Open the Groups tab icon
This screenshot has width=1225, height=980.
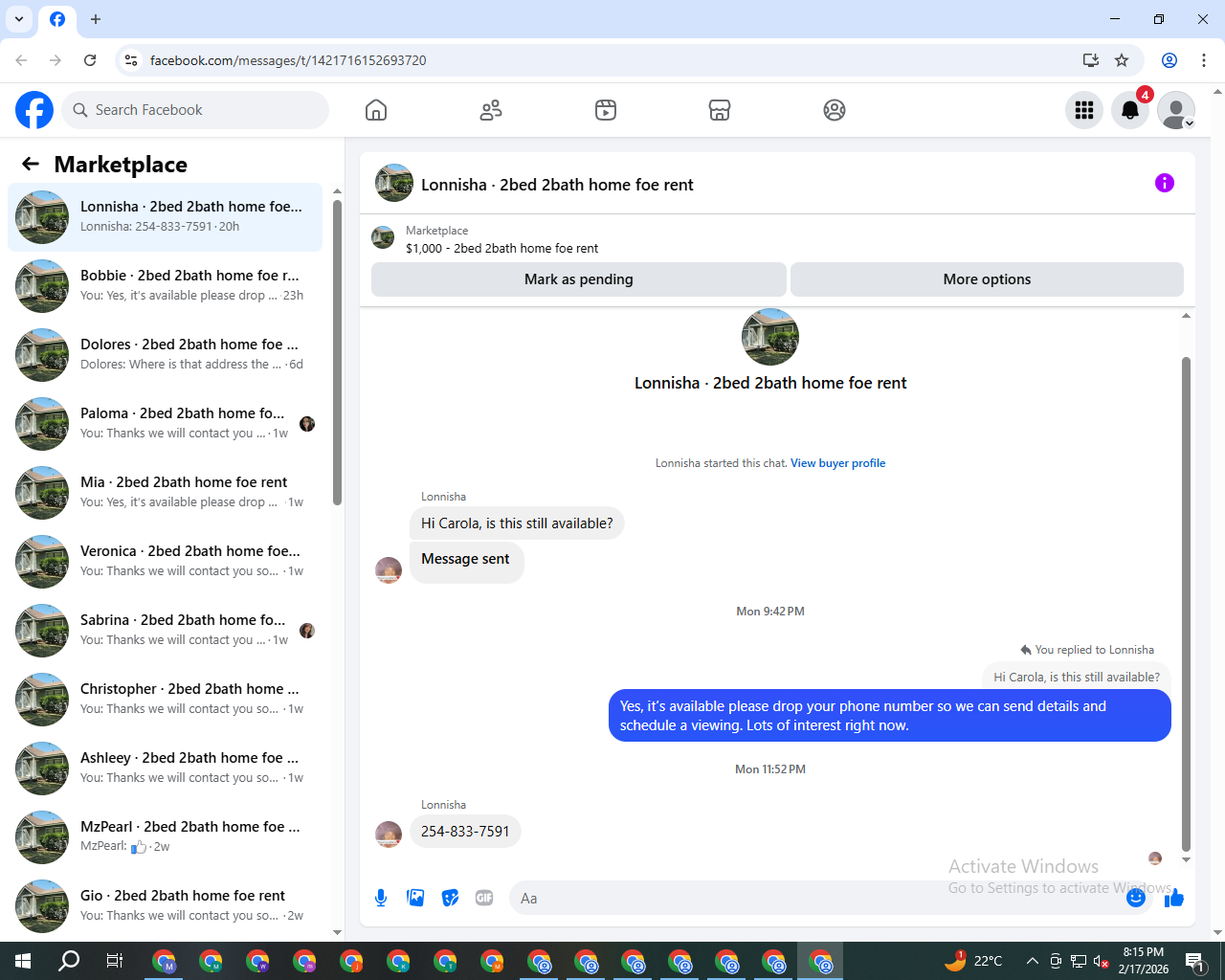835,110
